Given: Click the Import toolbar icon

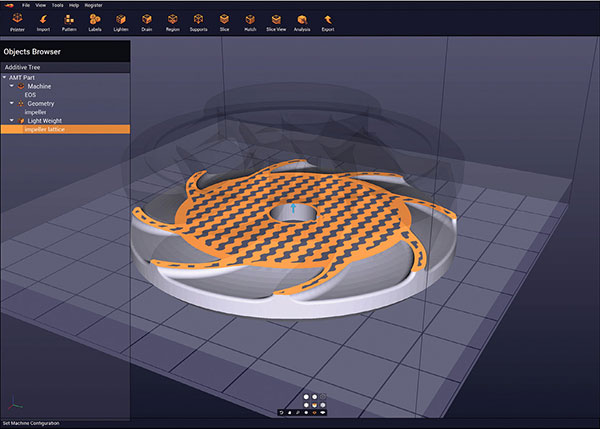Looking at the screenshot, I should [43, 22].
